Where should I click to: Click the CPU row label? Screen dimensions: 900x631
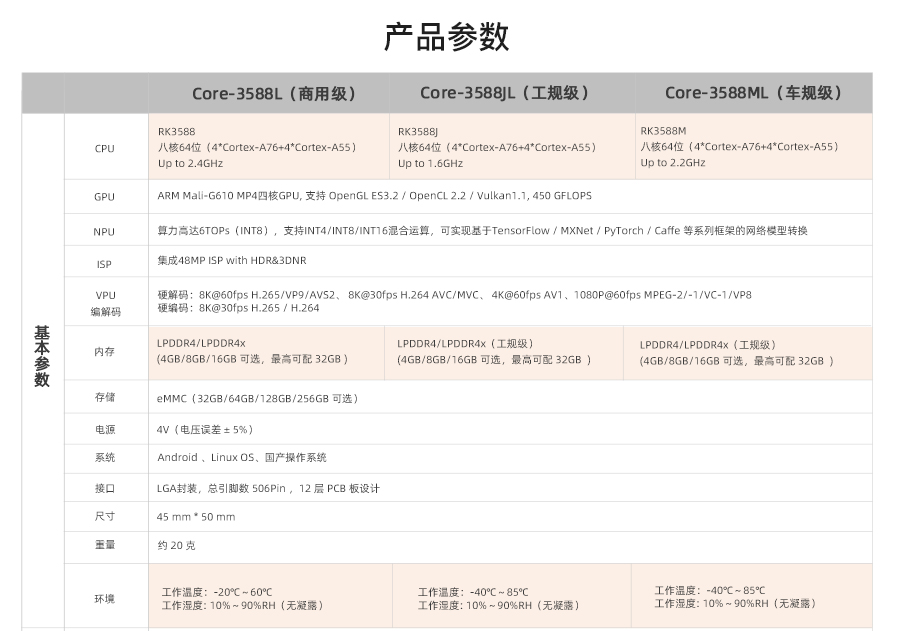pyautogui.click(x=105, y=148)
